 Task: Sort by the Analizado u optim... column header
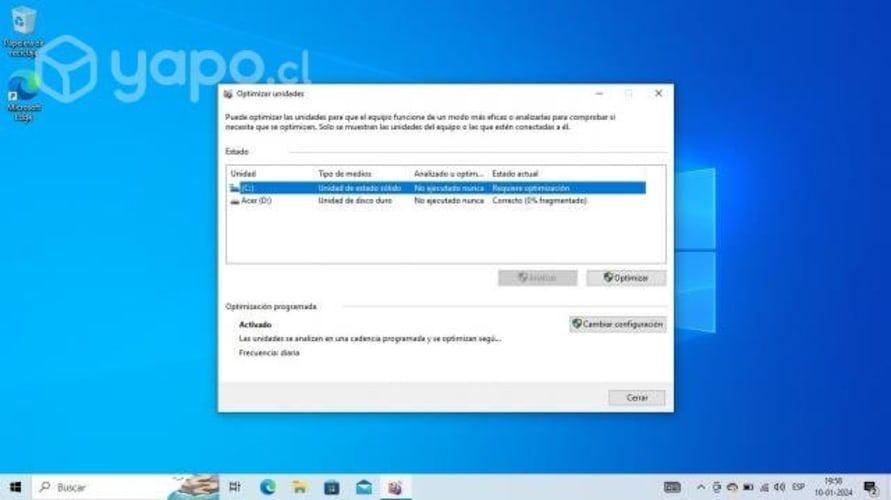[x=449, y=174]
